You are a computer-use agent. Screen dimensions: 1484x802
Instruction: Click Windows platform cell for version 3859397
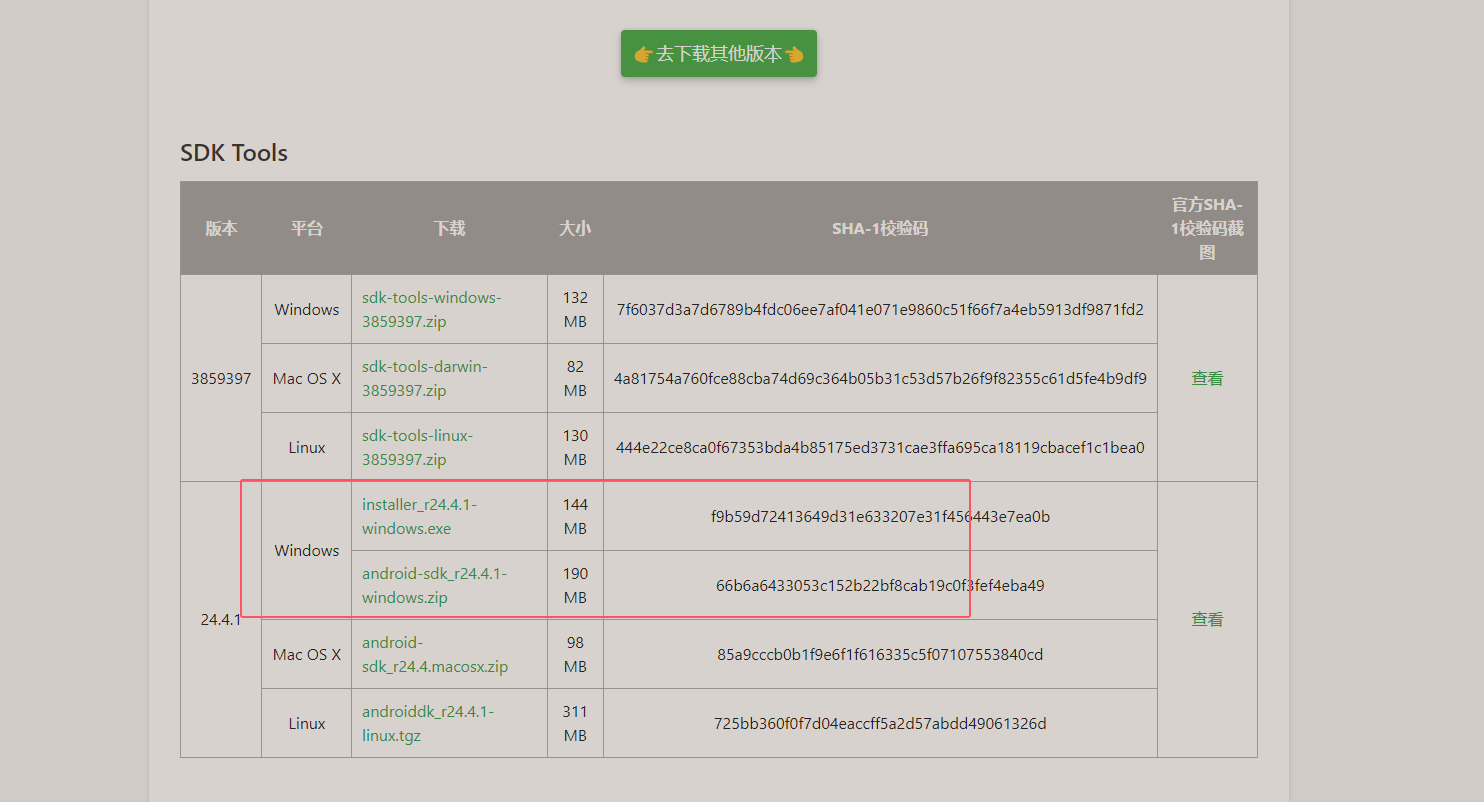307,309
